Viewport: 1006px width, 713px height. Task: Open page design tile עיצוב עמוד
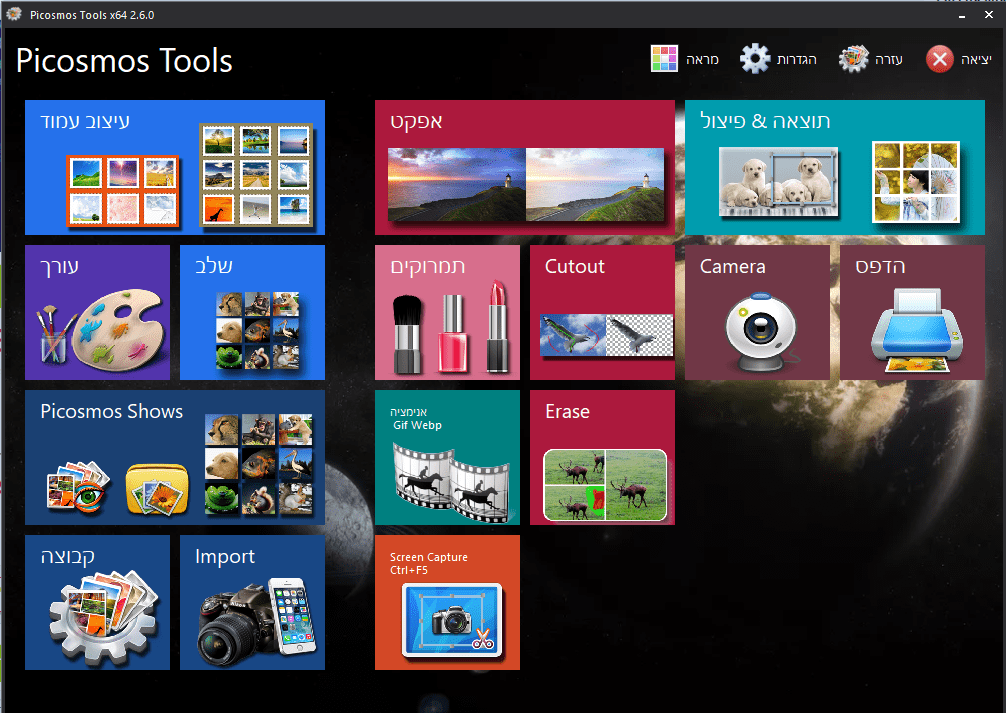[x=175, y=168]
